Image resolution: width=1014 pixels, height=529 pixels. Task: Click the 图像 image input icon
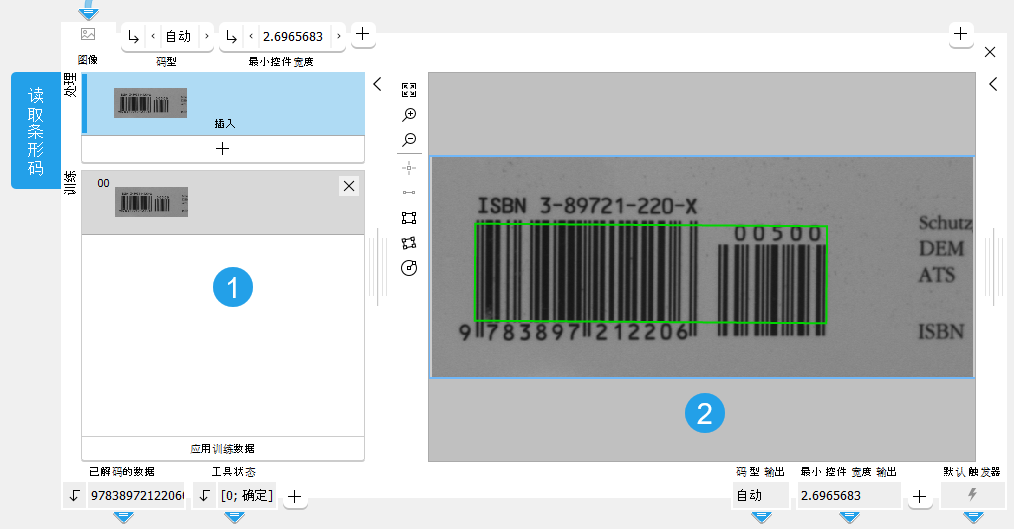tap(88, 33)
